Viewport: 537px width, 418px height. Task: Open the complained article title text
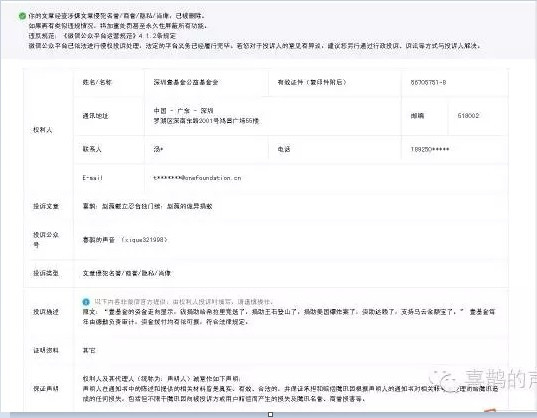147,206
